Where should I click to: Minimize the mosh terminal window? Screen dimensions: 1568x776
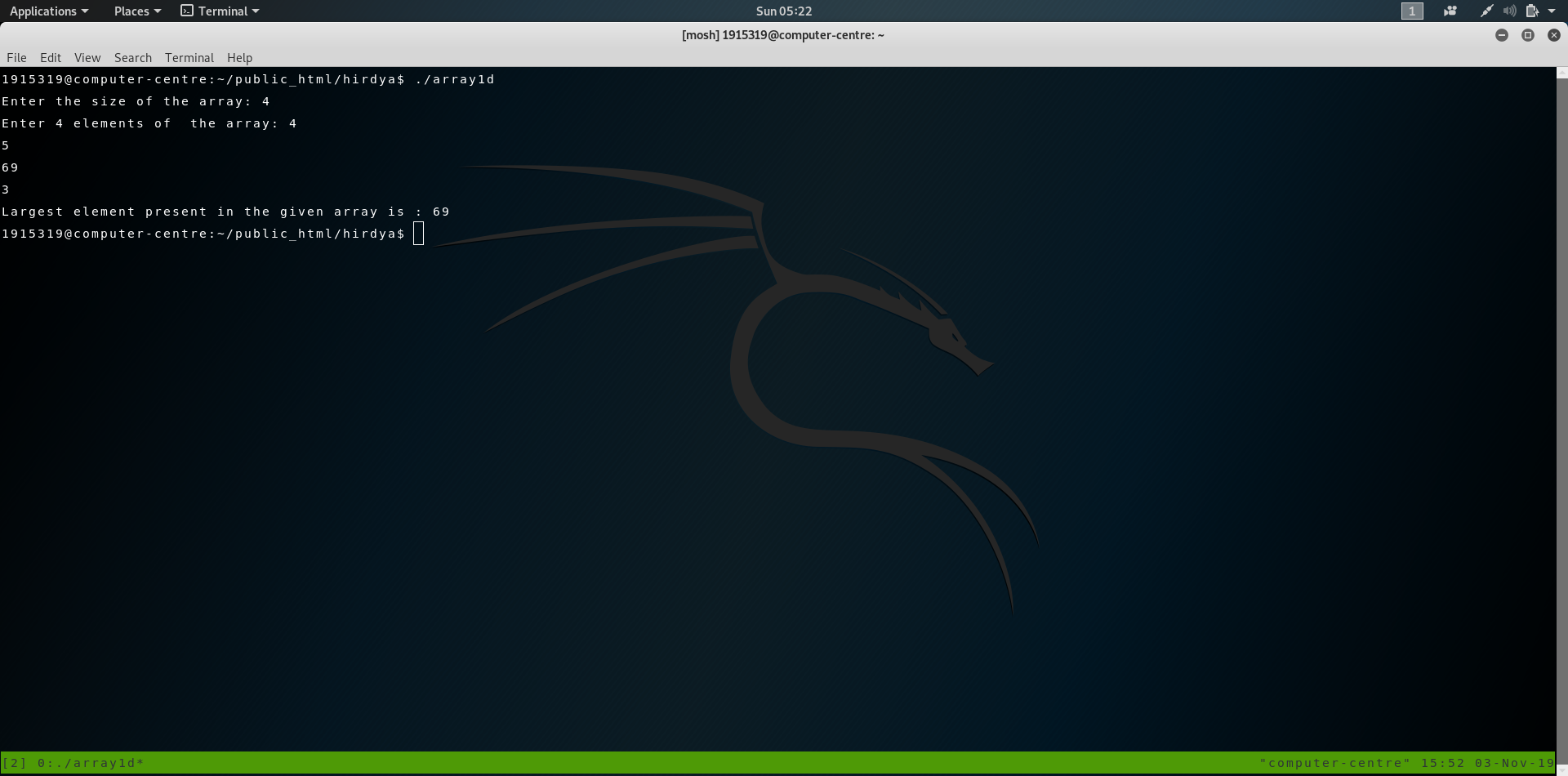(x=1502, y=35)
